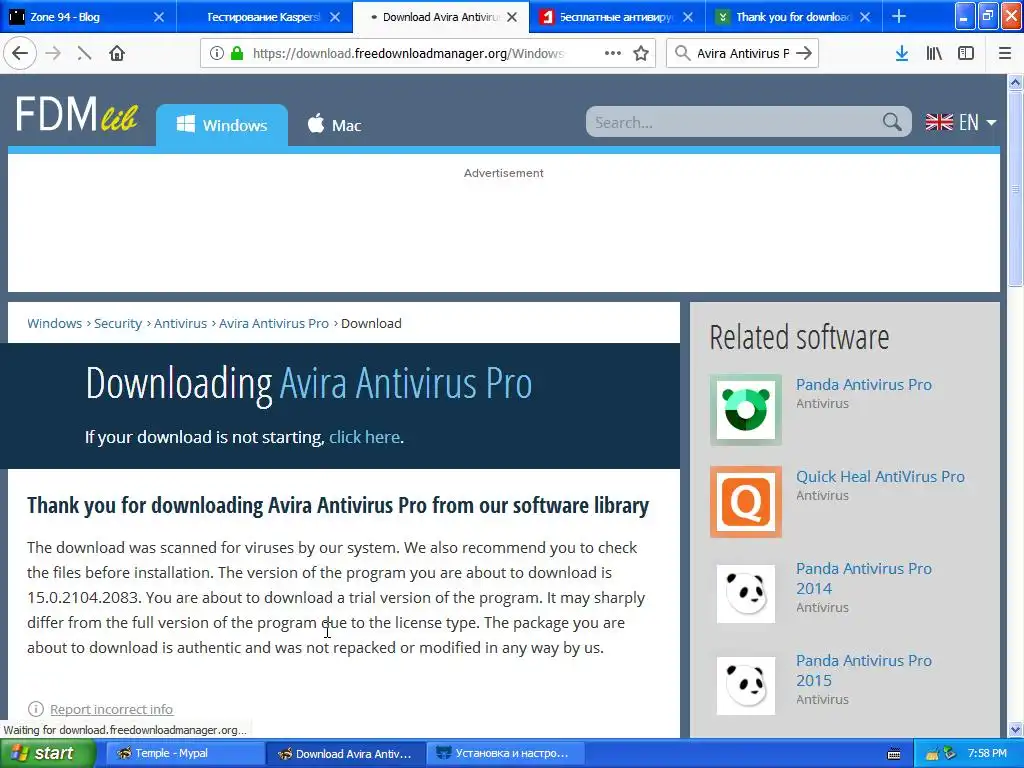Open the Avira Antivirus Pro breadcrumb
The height and width of the screenshot is (768, 1024).
(x=274, y=324)
